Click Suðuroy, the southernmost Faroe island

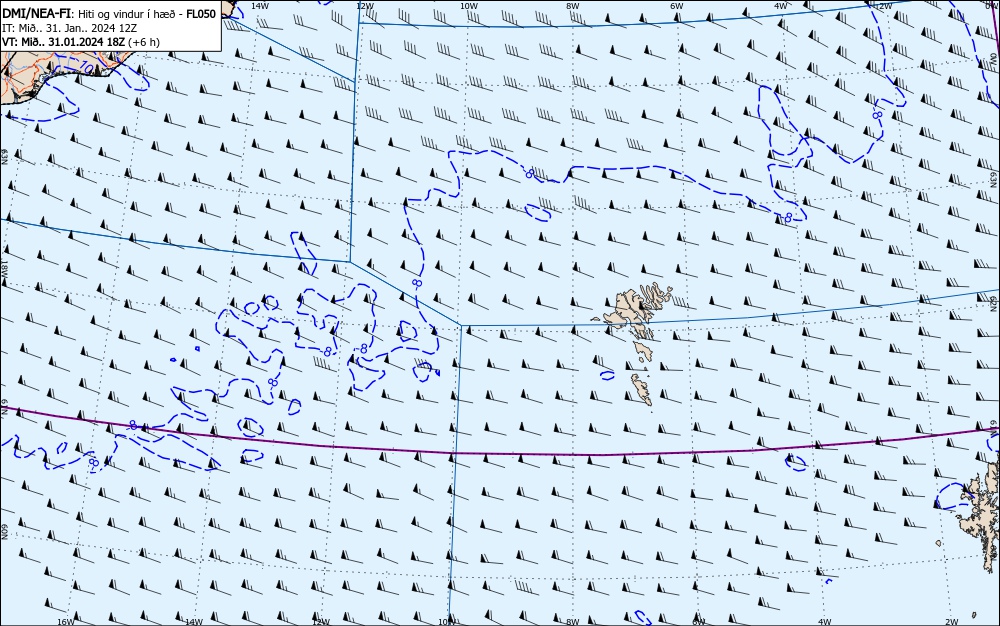tap(642, 389)
